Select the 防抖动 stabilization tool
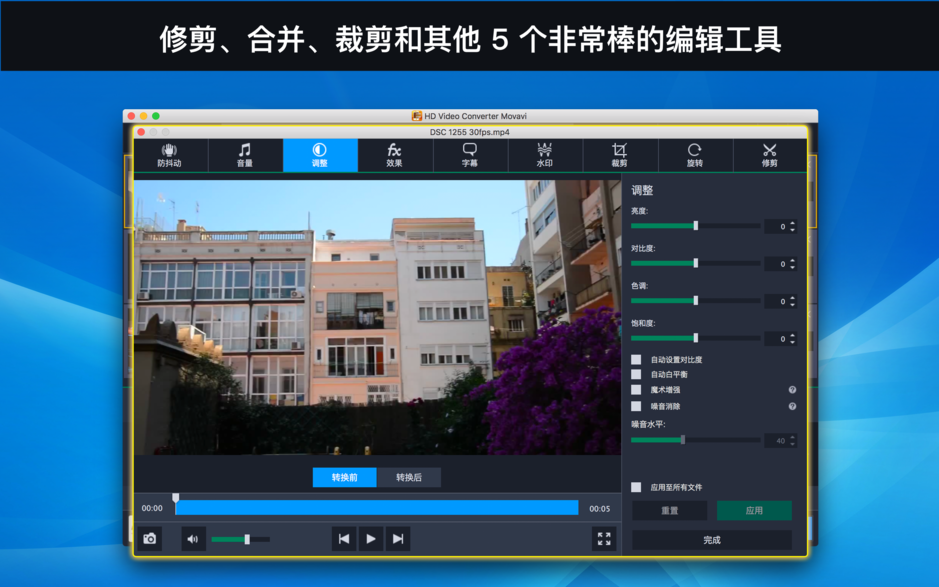The image size is (939, 587). click(x=170, y=155)
